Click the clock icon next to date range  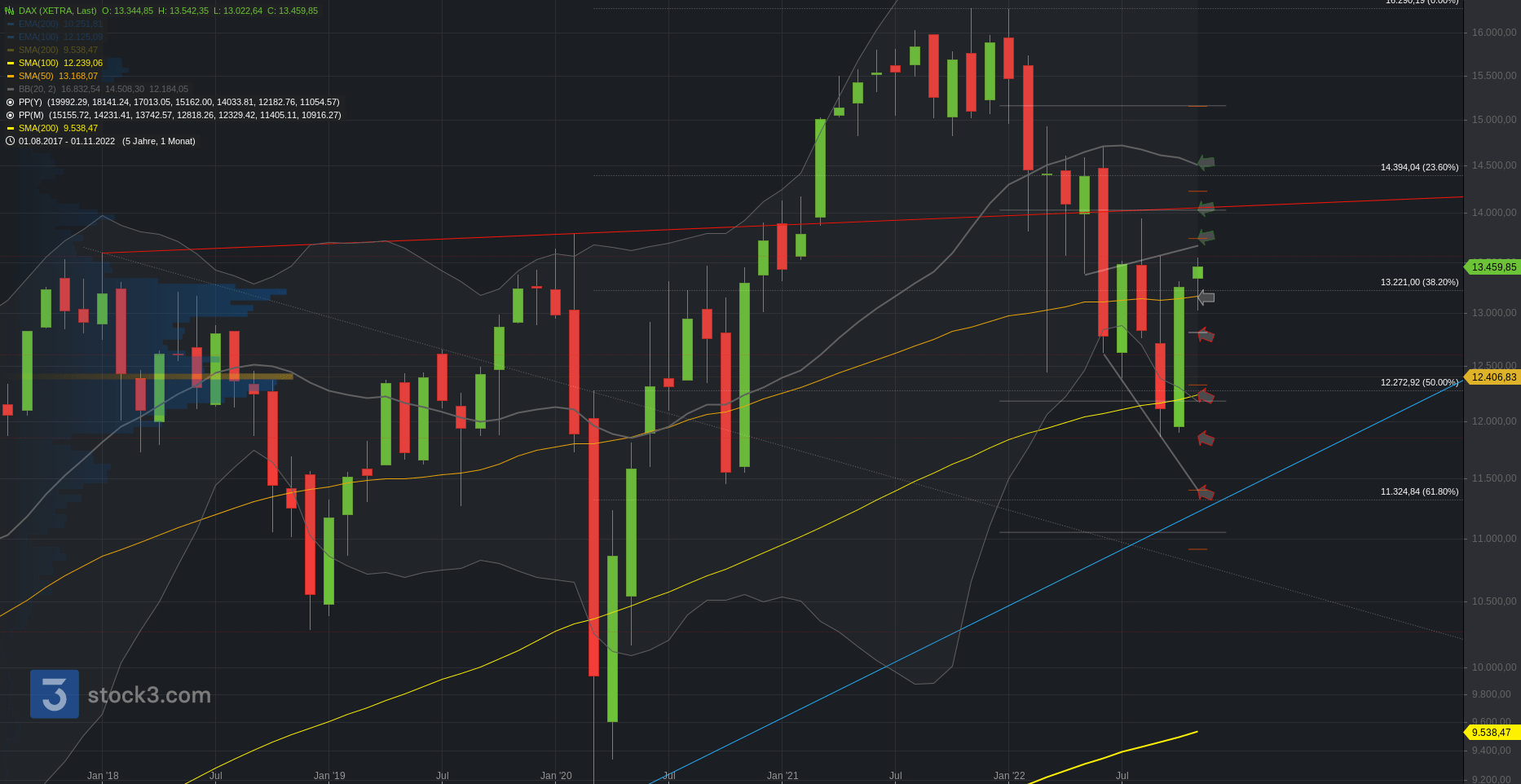click(x=11, y=141)
